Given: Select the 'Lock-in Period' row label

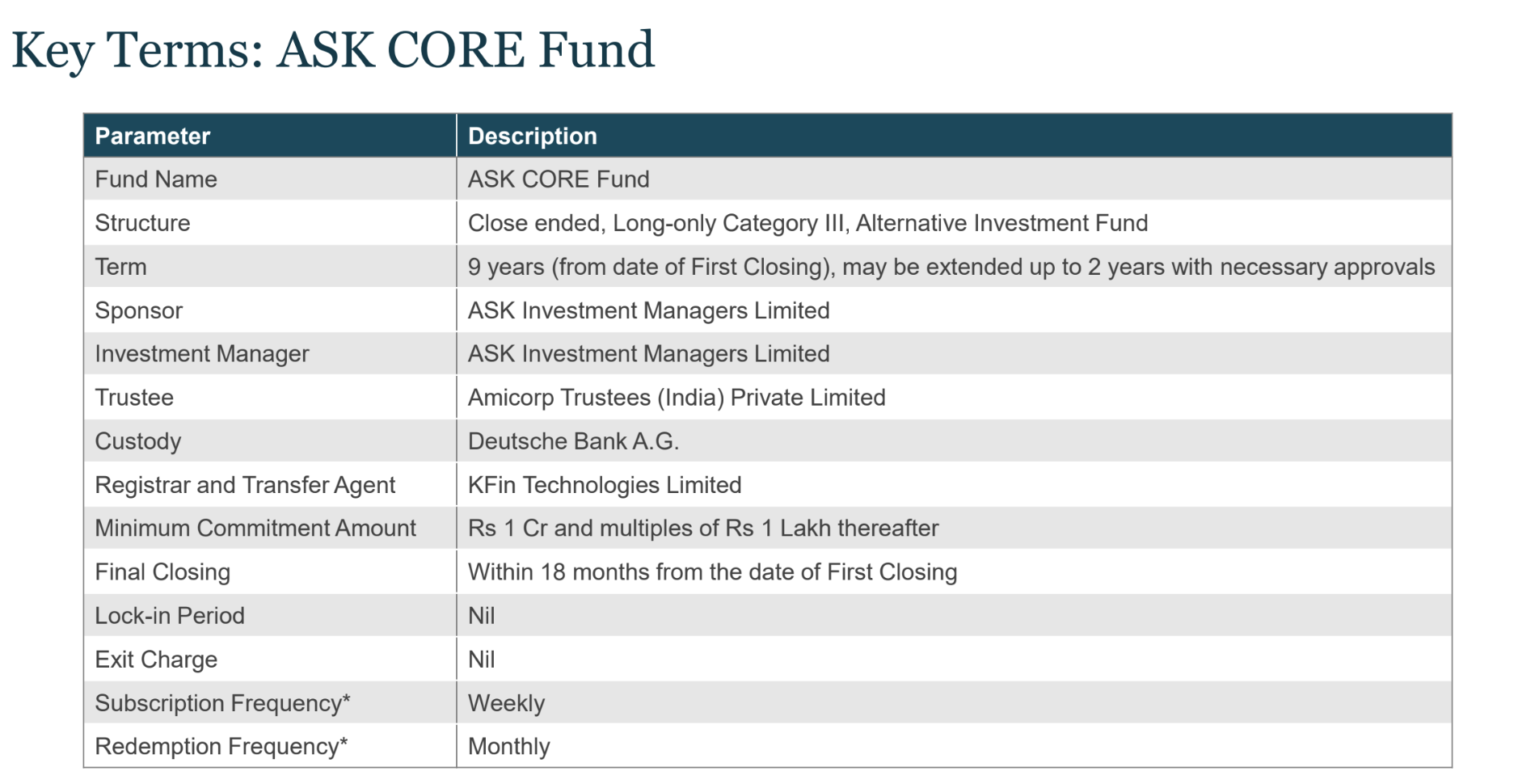Looking at the screenshot, I should (x=170, y=616).
